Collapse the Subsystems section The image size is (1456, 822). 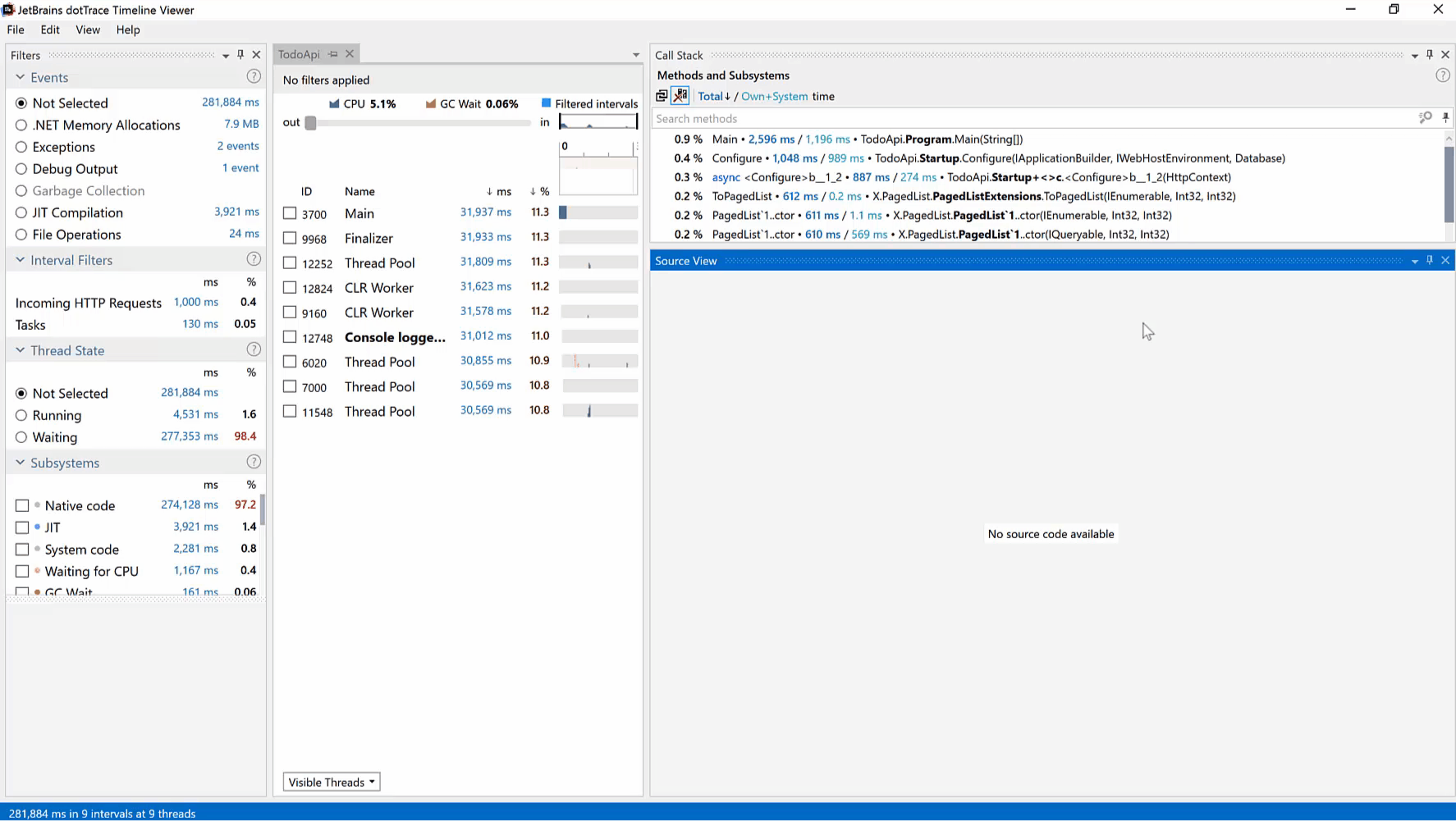pos(20,463)
